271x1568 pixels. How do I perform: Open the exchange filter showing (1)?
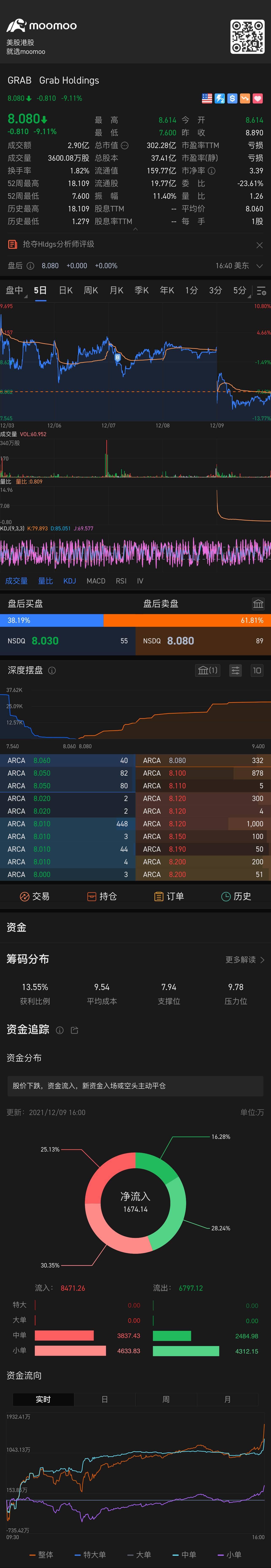(208, 670)
